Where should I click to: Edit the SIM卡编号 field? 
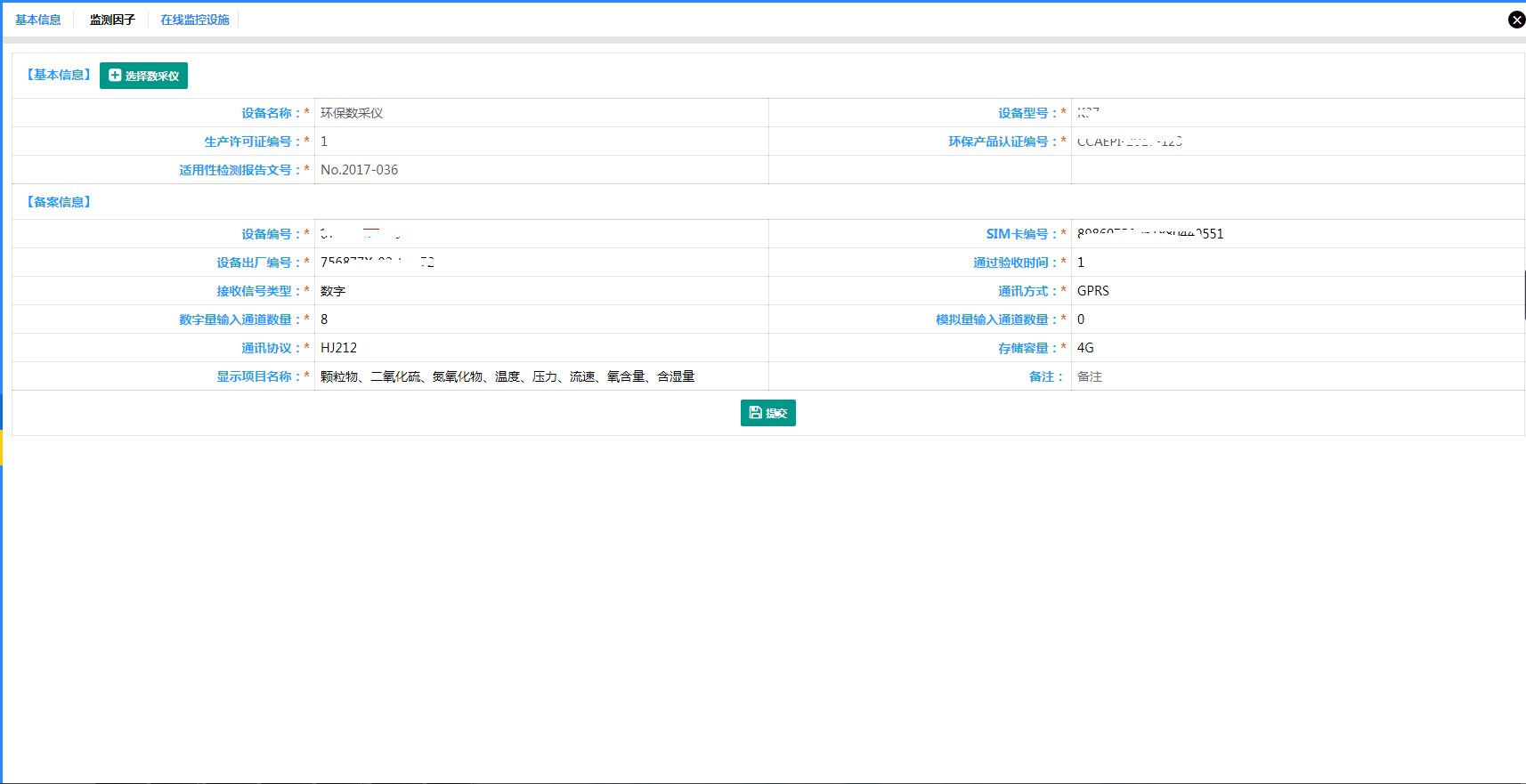pyautogui.click(x=1296, y=234)
